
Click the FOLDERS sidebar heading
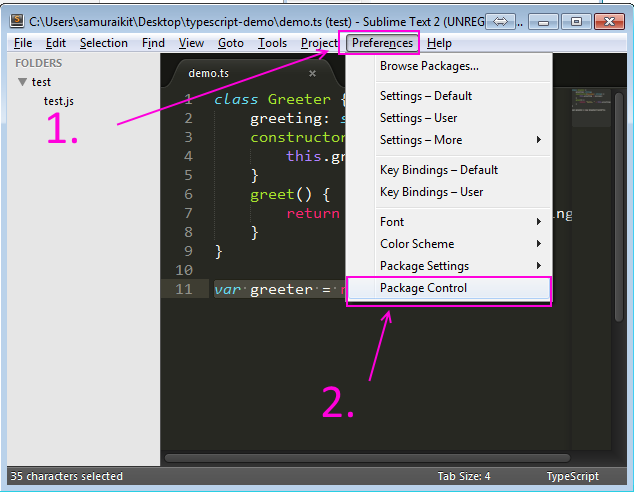(x=38, y=63)
